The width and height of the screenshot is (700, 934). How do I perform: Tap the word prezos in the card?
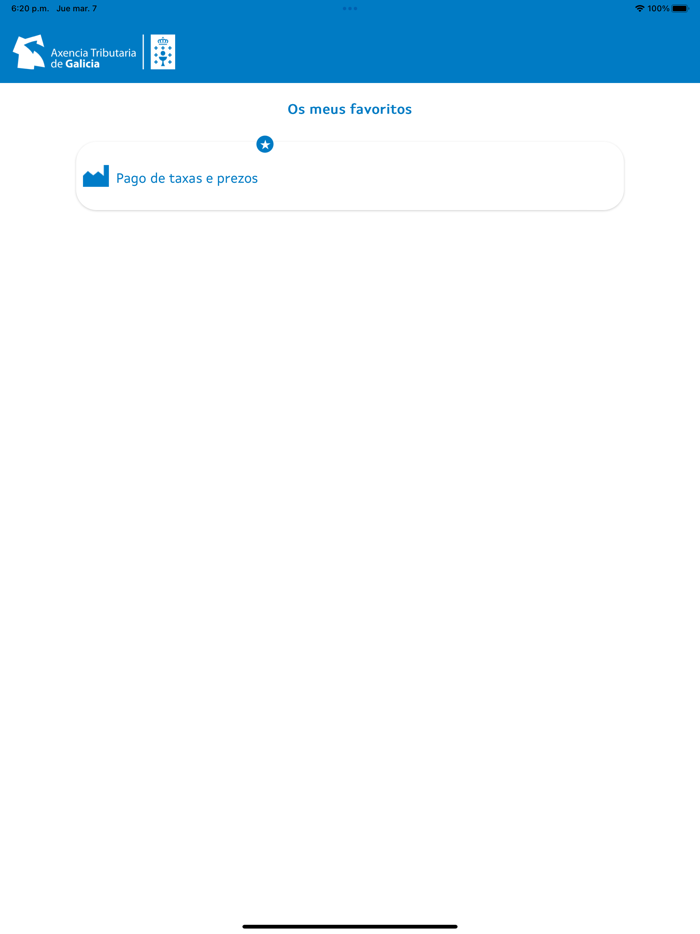237,178
